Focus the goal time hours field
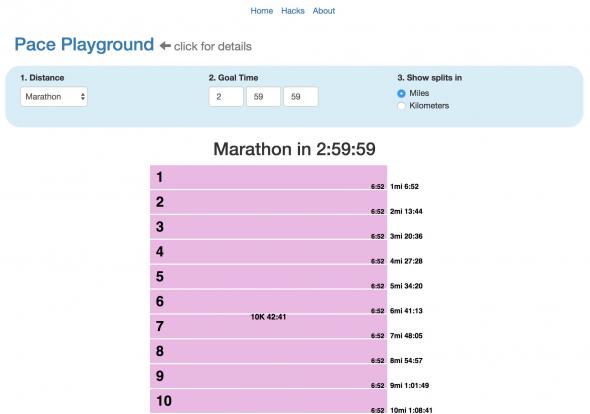This screenshot has width=590, height=414. tap(226, 97)
